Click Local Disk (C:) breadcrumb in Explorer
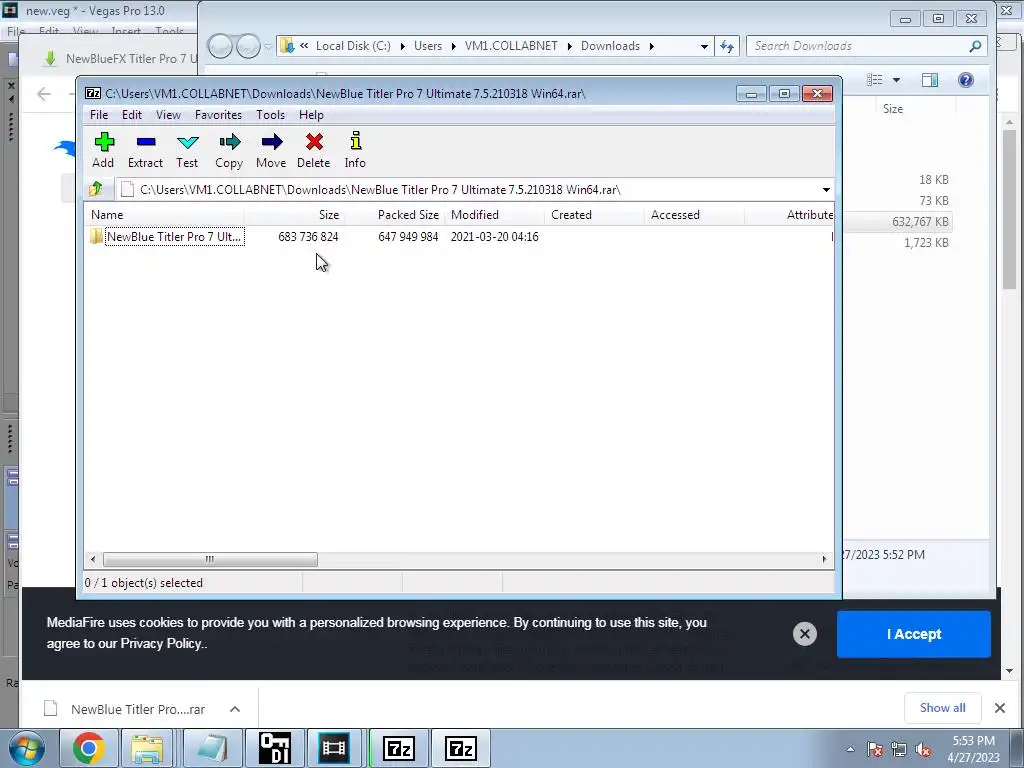This screenshot has width=1024, height=768. pyautogui.click(x=353, y=46)
